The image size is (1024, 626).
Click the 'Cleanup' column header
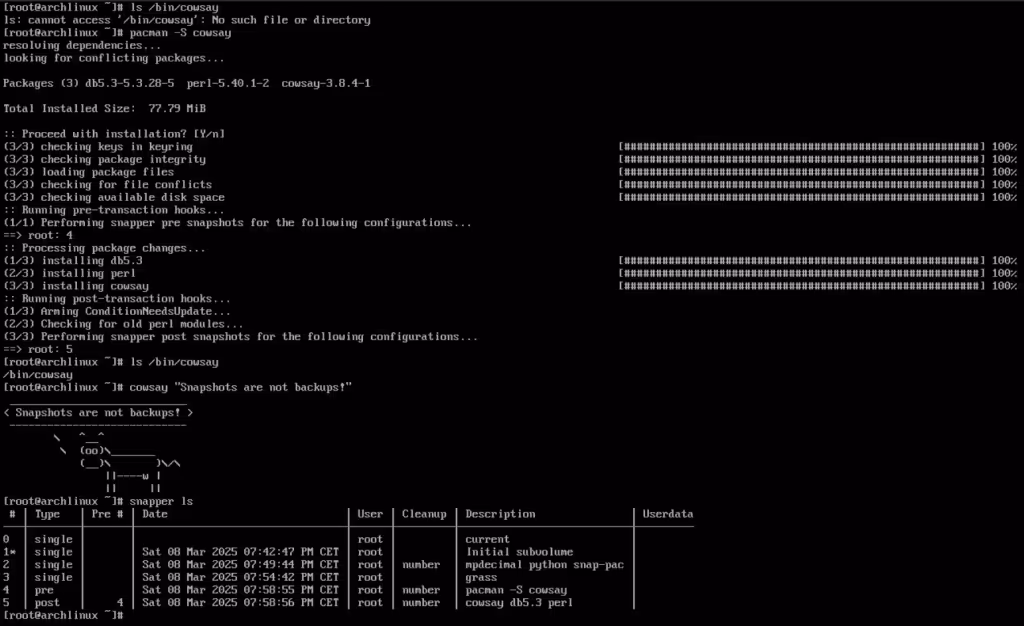point(424,514)
